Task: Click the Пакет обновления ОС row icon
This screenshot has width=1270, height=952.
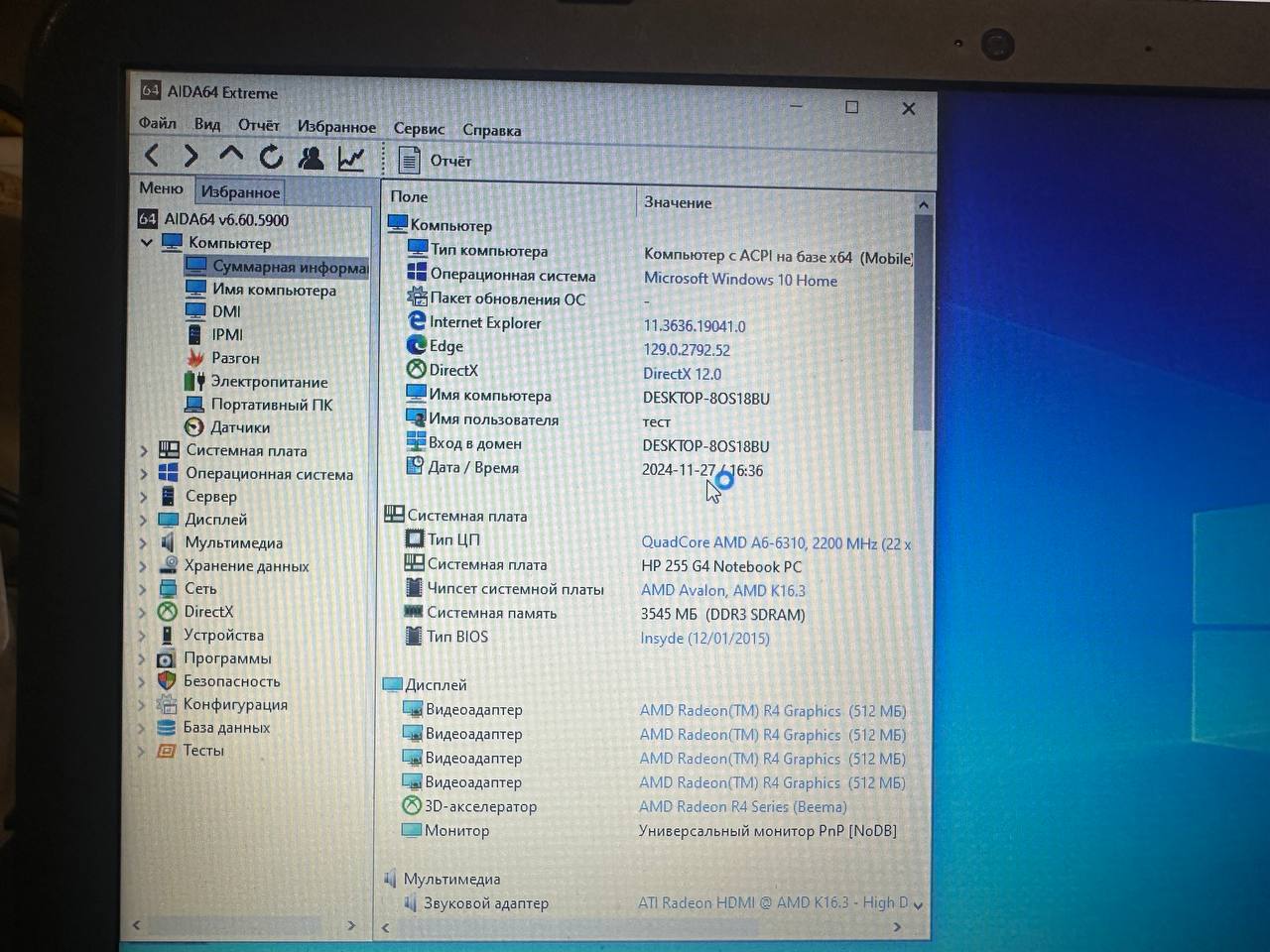Action: click(417, 297)
